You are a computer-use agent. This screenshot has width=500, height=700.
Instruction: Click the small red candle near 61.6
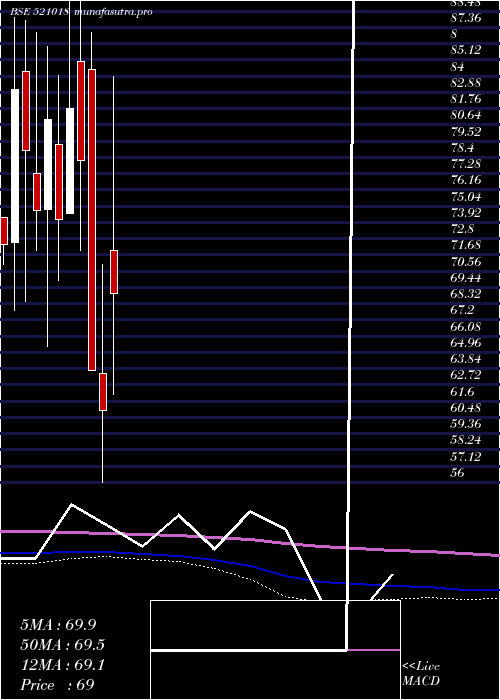pyautogui.click(x=103, y=392)
